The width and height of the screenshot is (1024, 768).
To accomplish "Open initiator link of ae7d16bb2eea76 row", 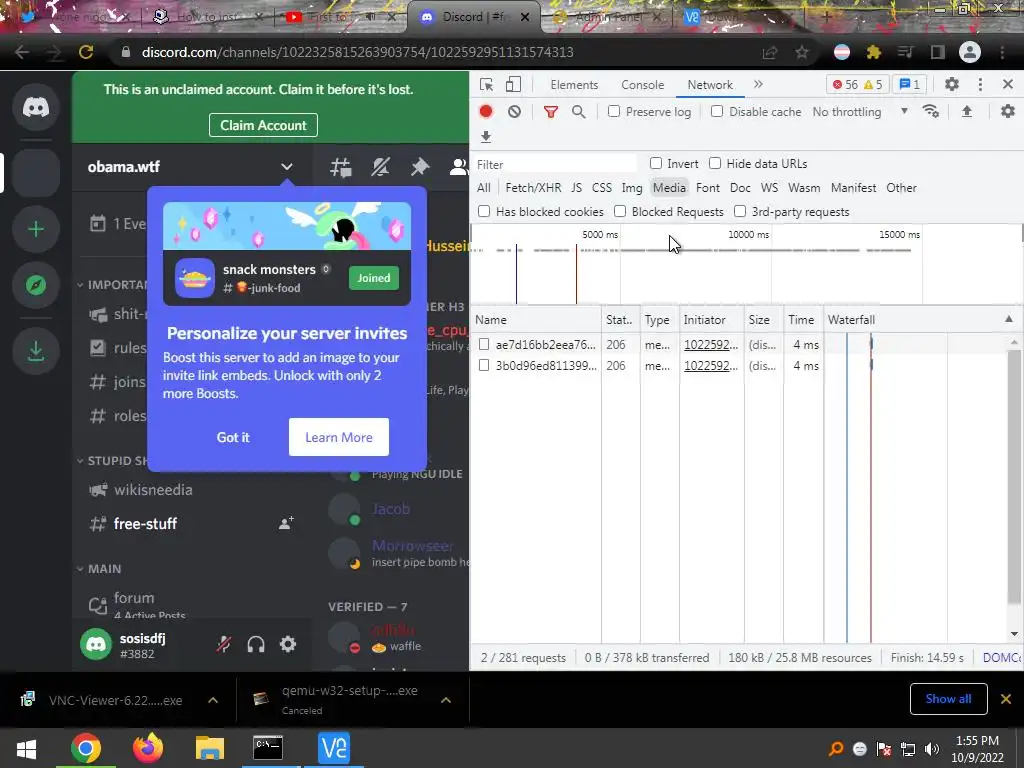I will click(x=711, y=345).
